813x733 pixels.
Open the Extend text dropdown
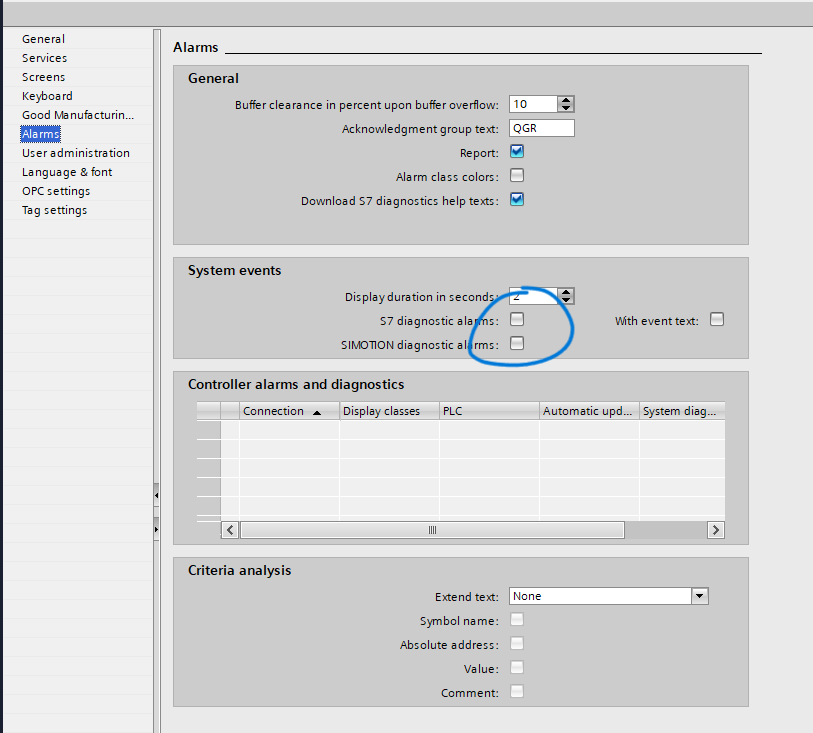(699, 596)
